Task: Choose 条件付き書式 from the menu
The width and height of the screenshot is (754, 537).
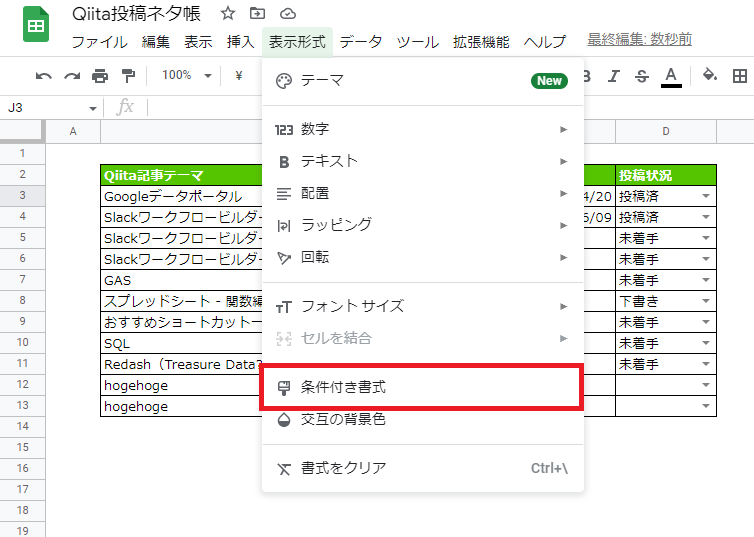Action: [x=423, y=387]
